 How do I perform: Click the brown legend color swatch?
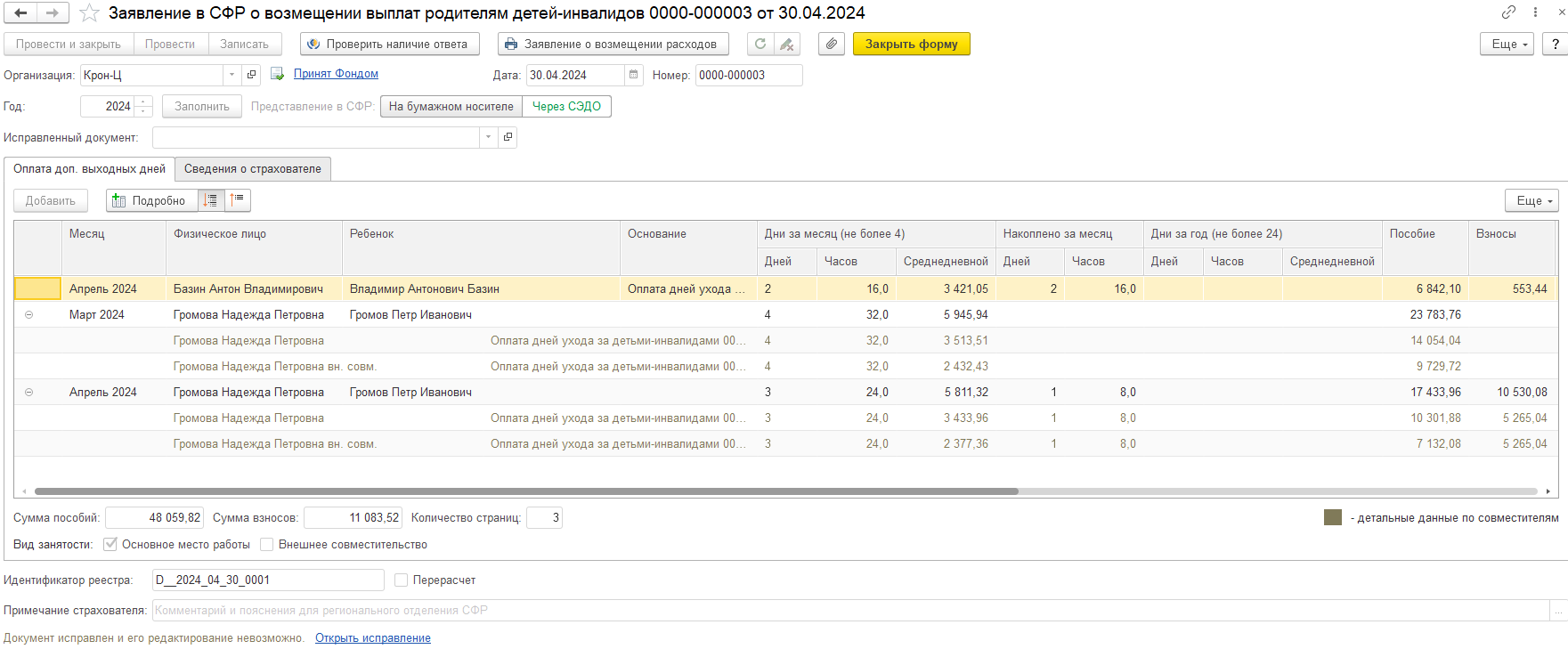coord(1332,517)
